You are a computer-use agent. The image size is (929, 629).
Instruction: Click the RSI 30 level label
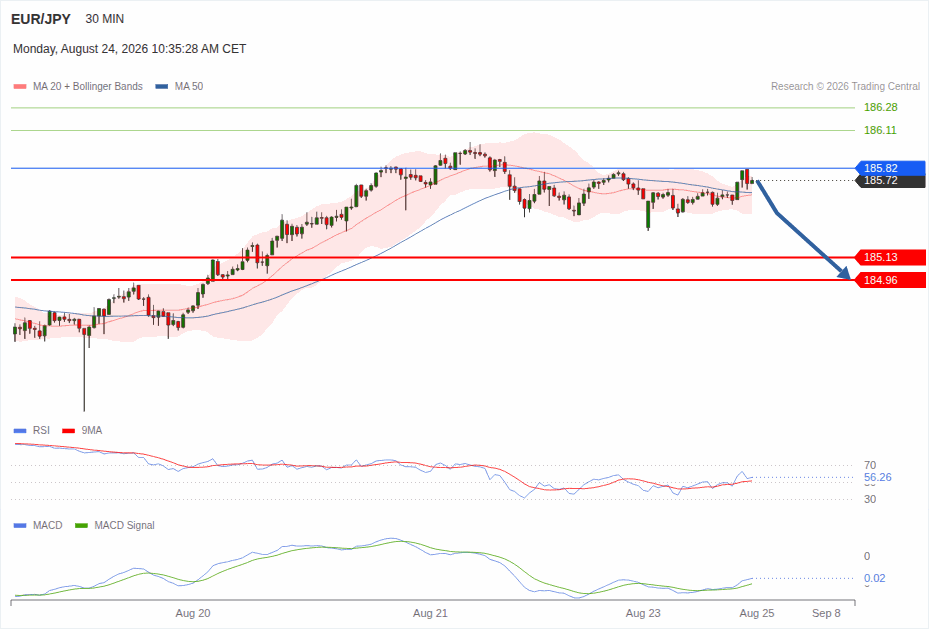(870, 499)
